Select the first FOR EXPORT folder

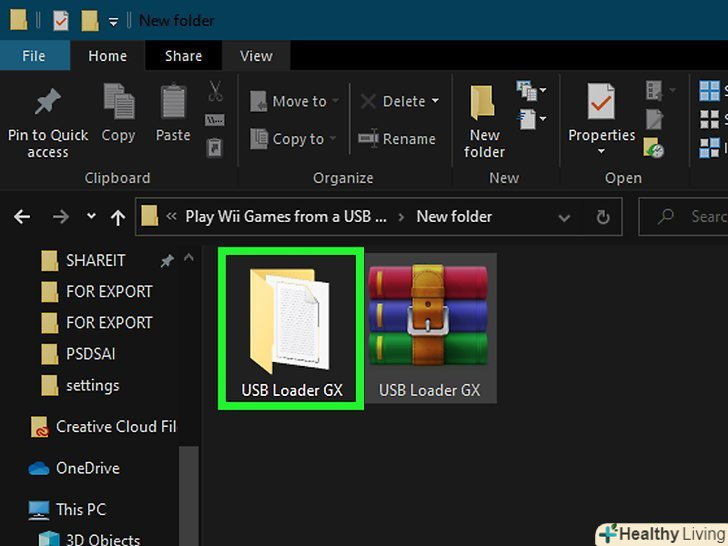pyautogui.click(x=97, y=292)
